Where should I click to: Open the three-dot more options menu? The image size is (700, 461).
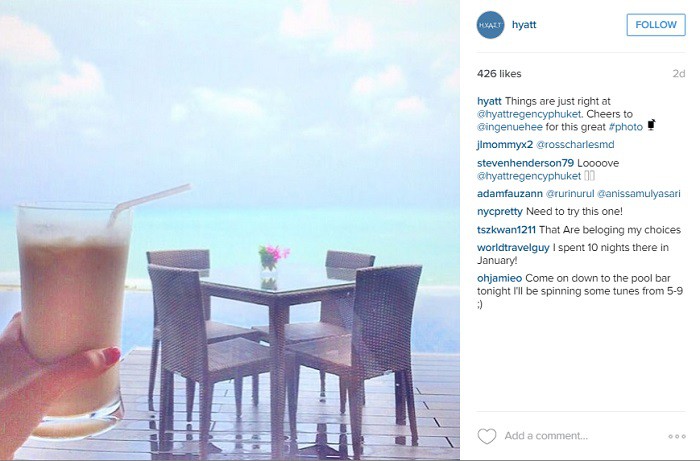click(677, 436)
